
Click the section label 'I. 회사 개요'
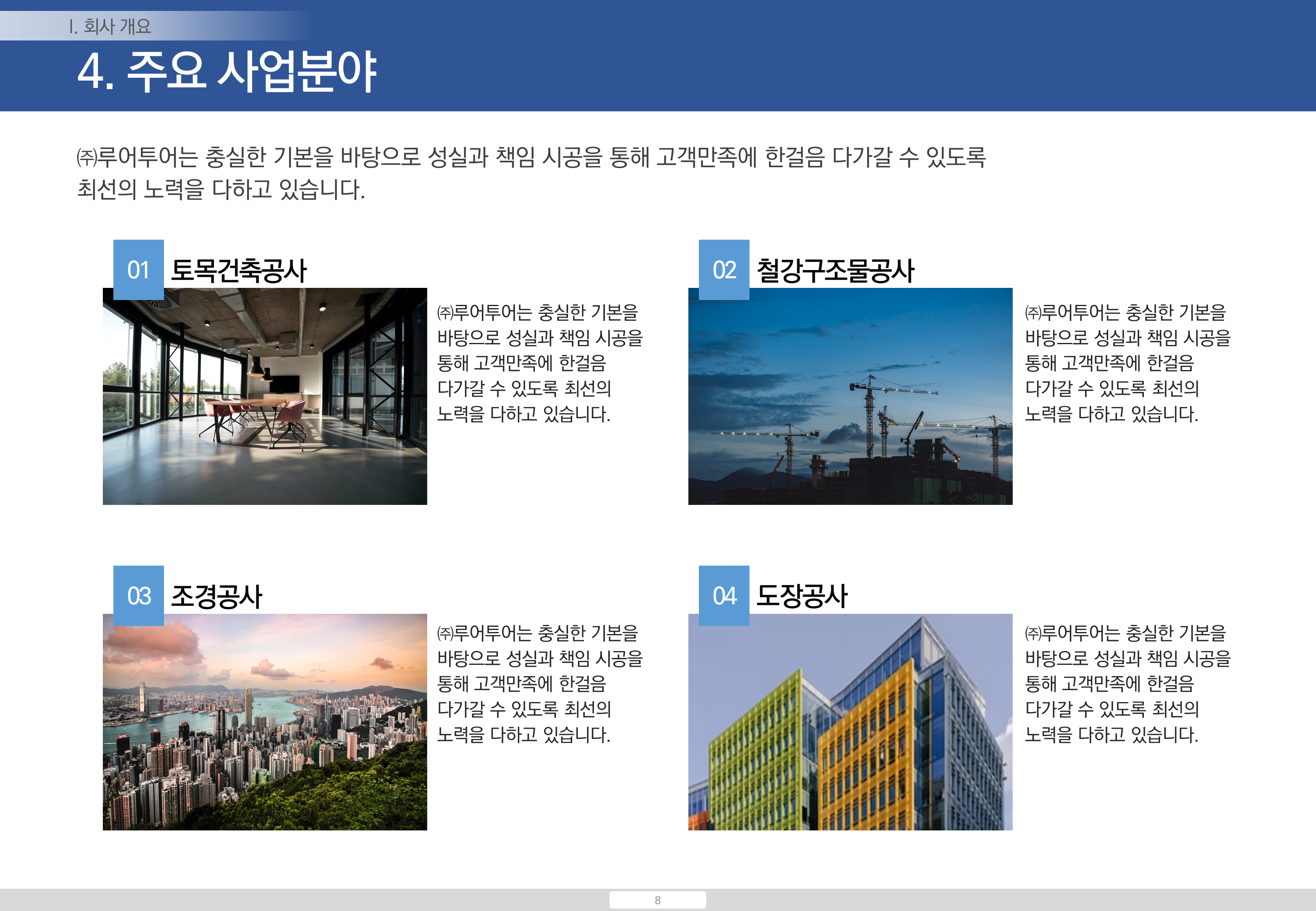click(110, 26)
